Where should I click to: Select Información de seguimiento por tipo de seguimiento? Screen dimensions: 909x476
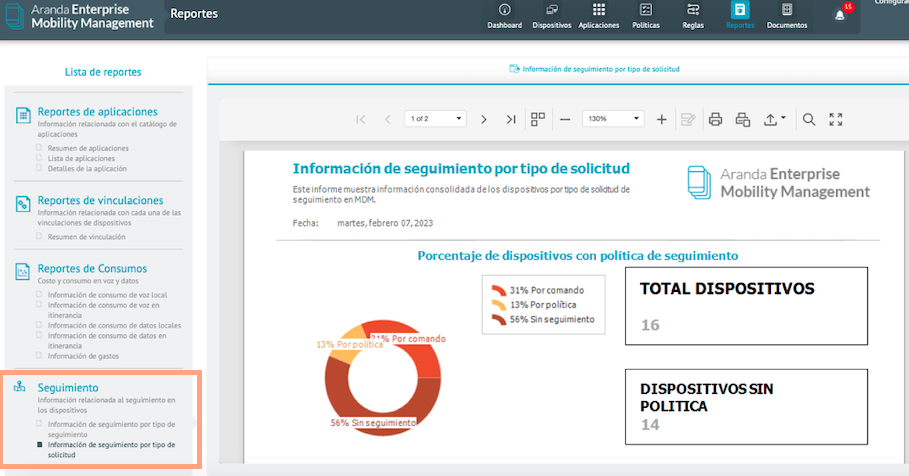pos(111,429)
